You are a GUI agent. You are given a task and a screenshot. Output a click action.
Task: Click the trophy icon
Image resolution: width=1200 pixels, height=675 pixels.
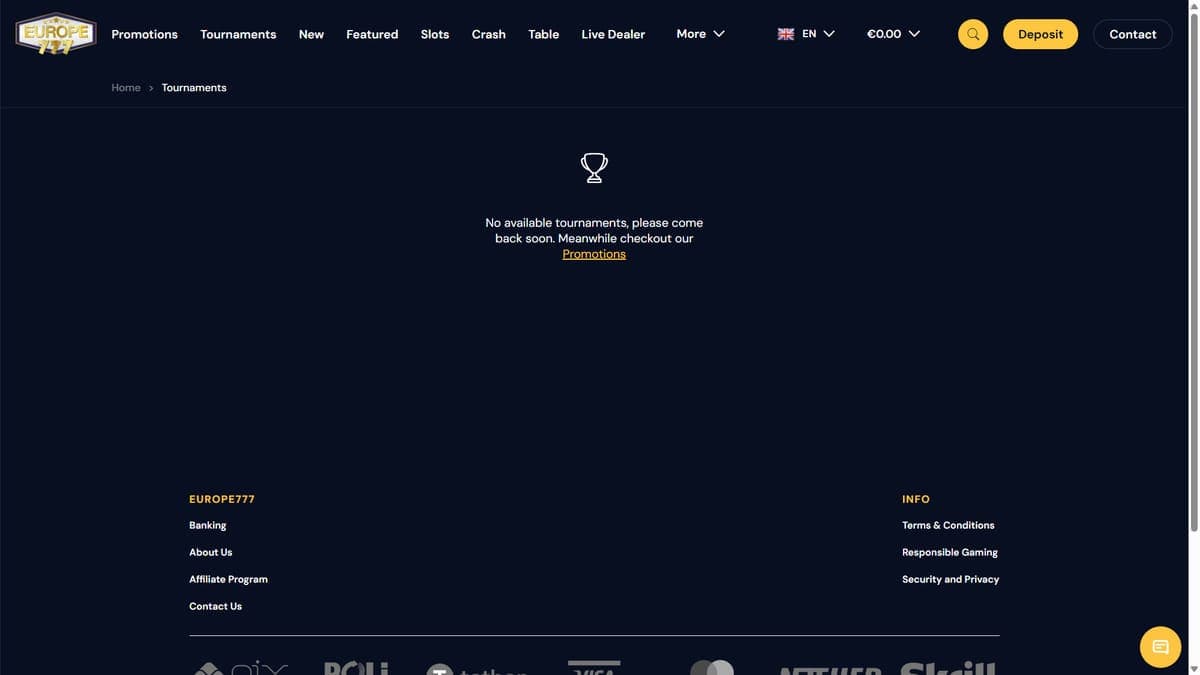tap(594, 167)
